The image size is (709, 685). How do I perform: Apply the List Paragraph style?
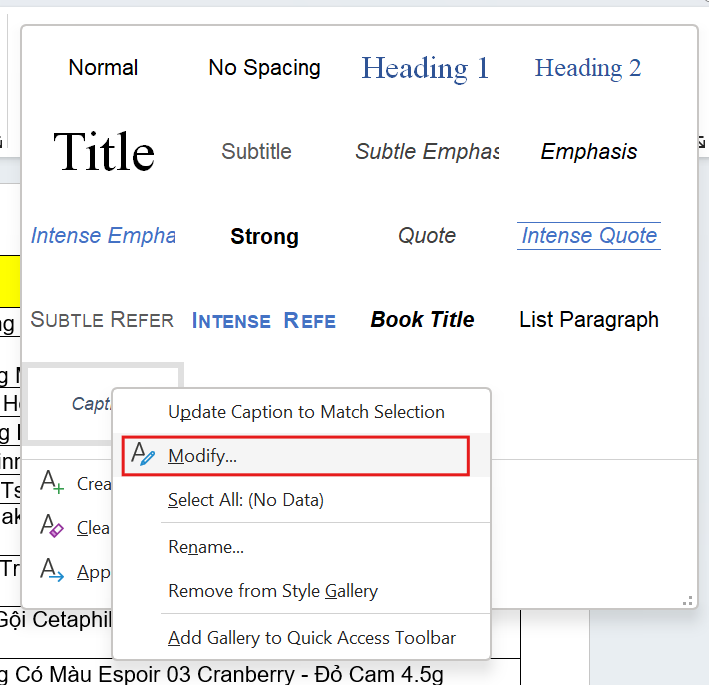point(589,319)
